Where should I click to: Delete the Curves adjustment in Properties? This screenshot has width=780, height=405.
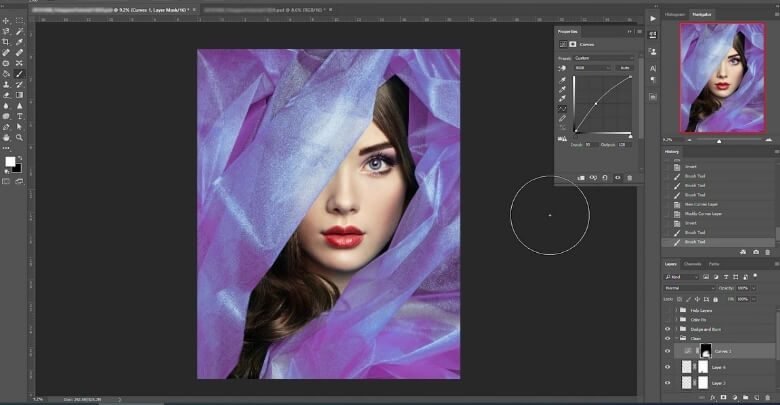[x=629, y=178]
